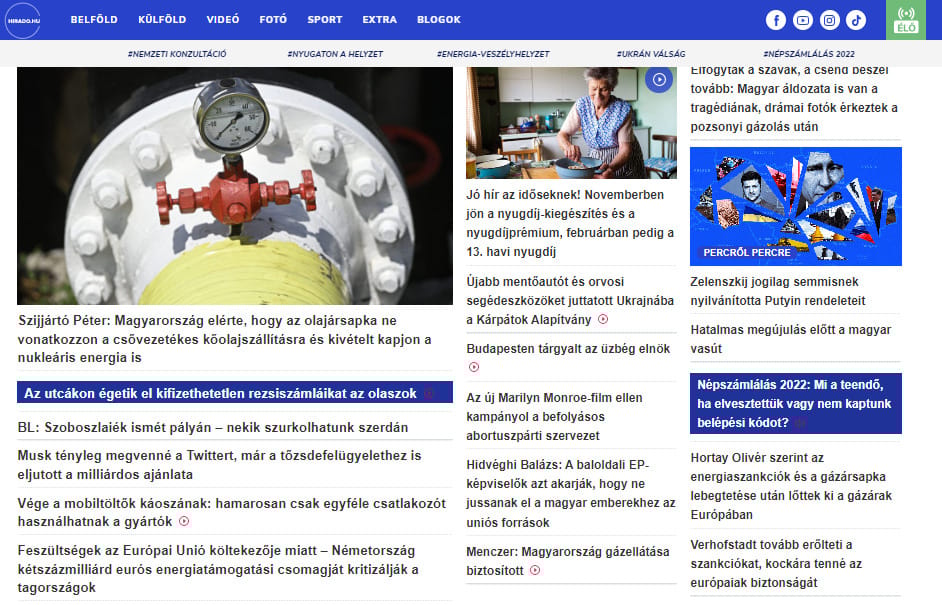Open the FOTÓ menu
The width and height of the screenshot is (942, 605).
pos(273,19)
